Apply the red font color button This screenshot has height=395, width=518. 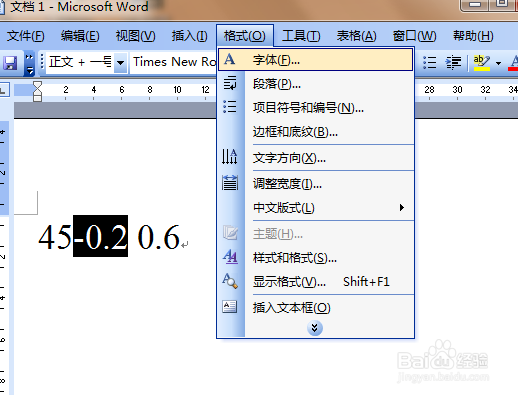tap(513, 63)
